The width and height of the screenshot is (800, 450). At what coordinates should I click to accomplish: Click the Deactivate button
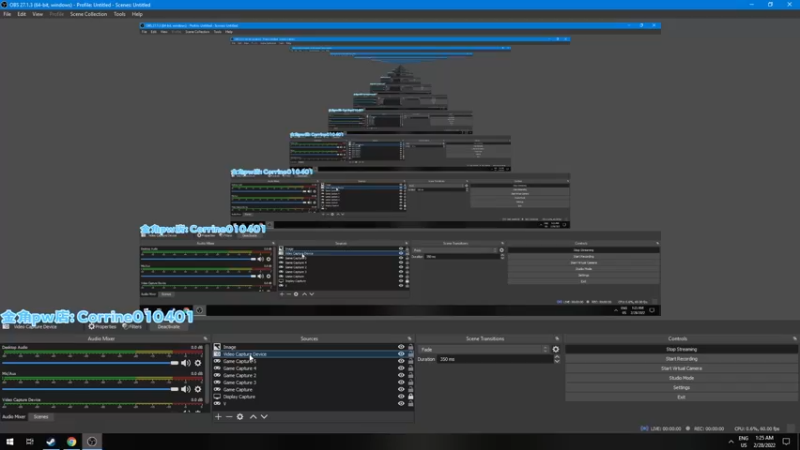[168, 327]
